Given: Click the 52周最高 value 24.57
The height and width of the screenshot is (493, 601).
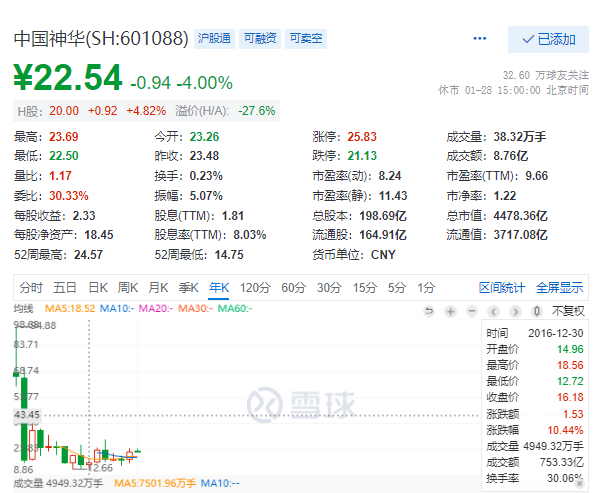Looking at the screenshot, I should coord(88,255).
